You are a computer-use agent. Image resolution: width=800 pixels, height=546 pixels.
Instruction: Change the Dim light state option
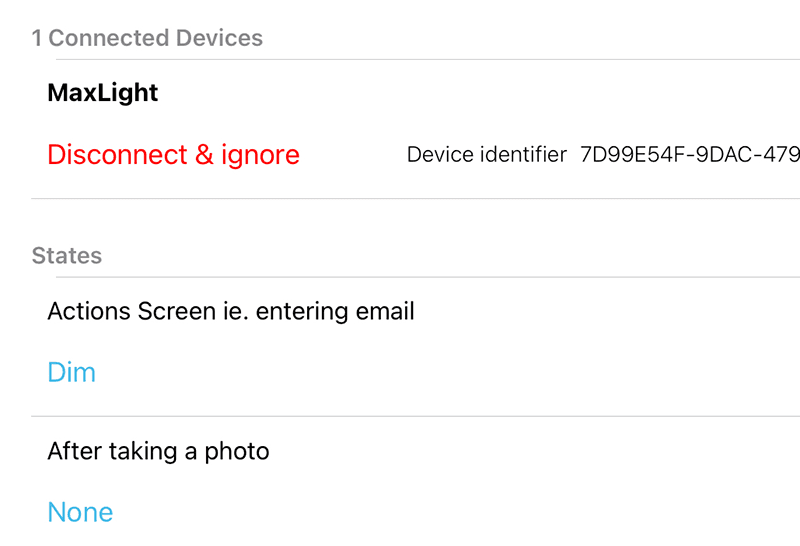point(71,373)
